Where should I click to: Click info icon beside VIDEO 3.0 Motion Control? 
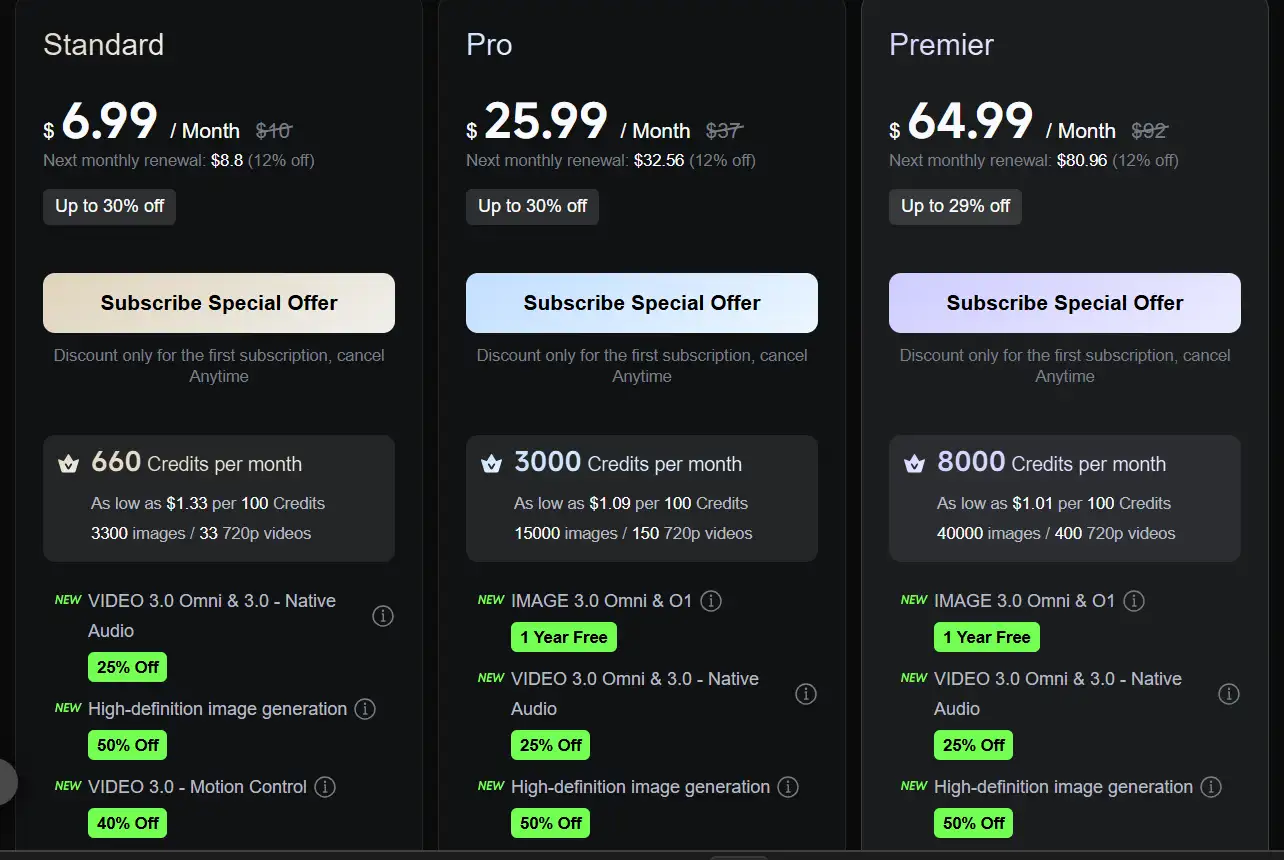tap(325, 787)
